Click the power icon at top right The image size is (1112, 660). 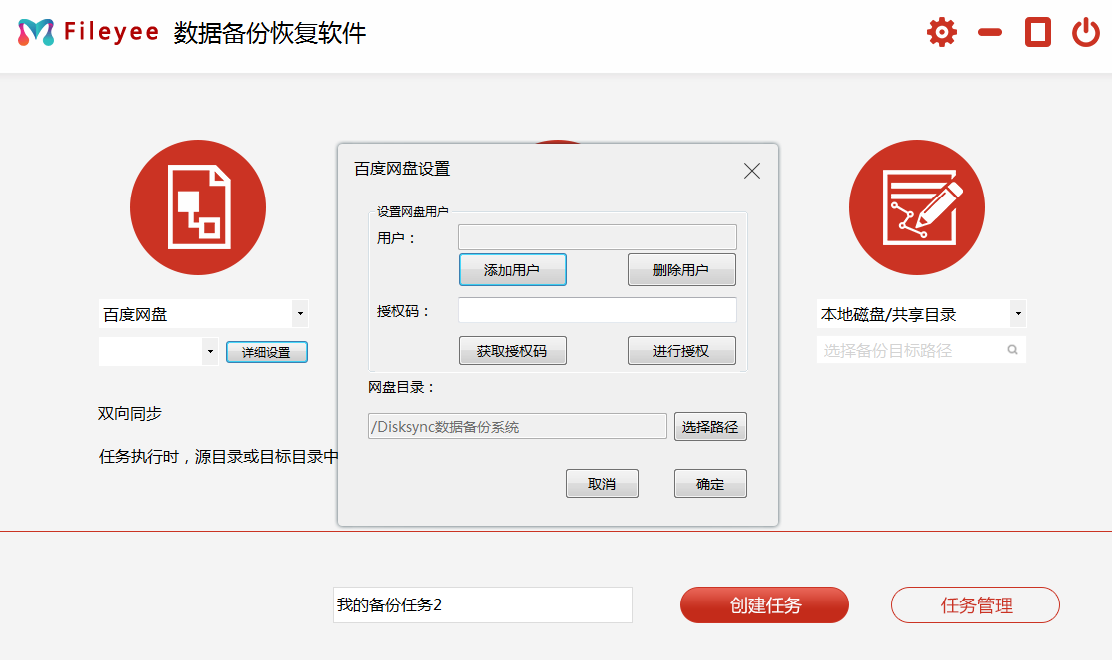pyautogui.click(x=1086, y=31)
